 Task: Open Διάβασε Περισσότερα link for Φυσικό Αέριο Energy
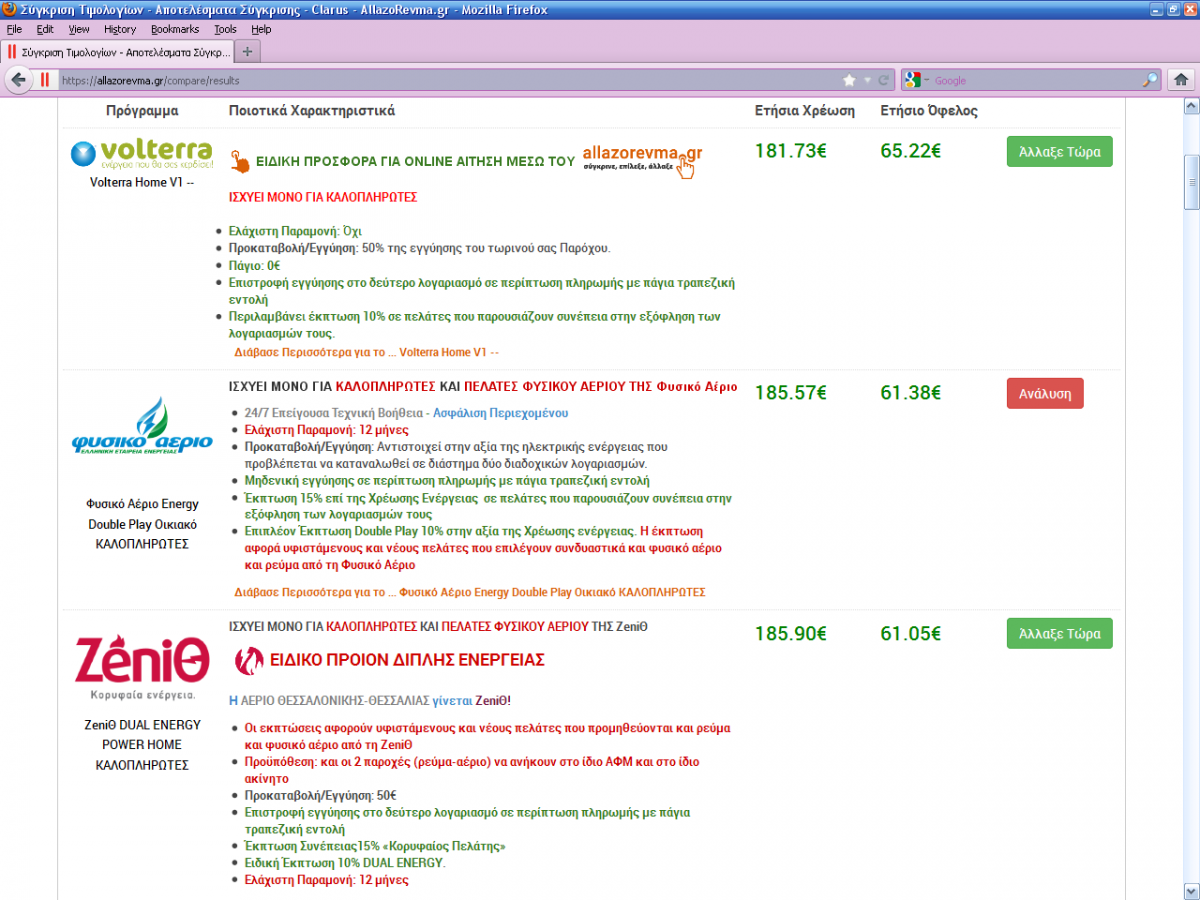(x=470, y=592)
